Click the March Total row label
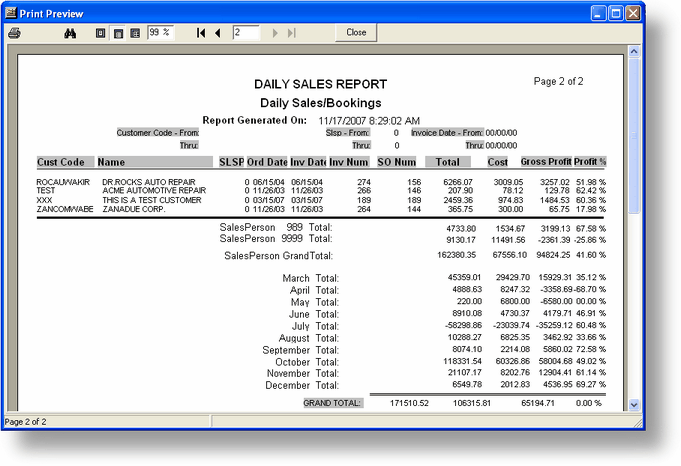Image resolution: width=681 pixels, height=466 pixels. pyautogui.click(x=311, y=278)
